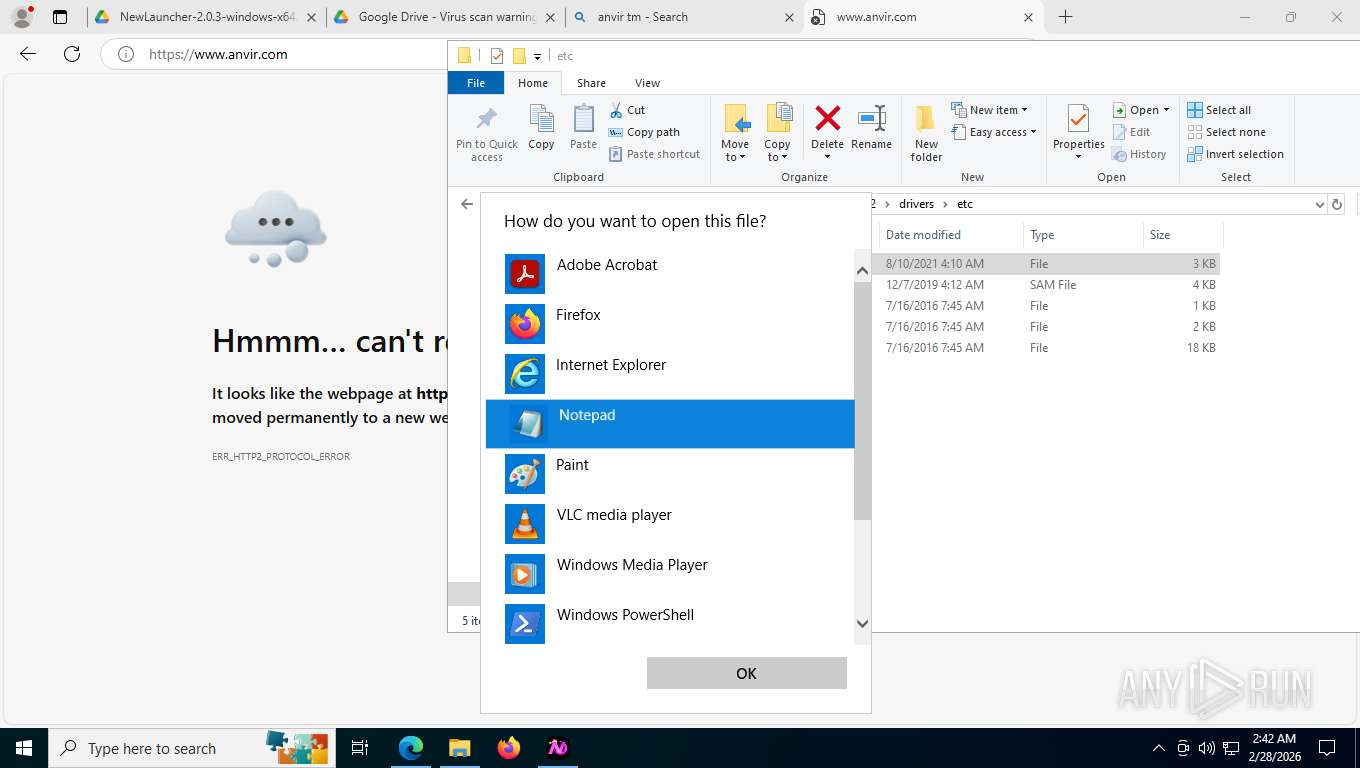The height and width of the screenshot is (768, 1360).
Task: Open Edge from the taskbar
Action: click(x=411, y=748)
